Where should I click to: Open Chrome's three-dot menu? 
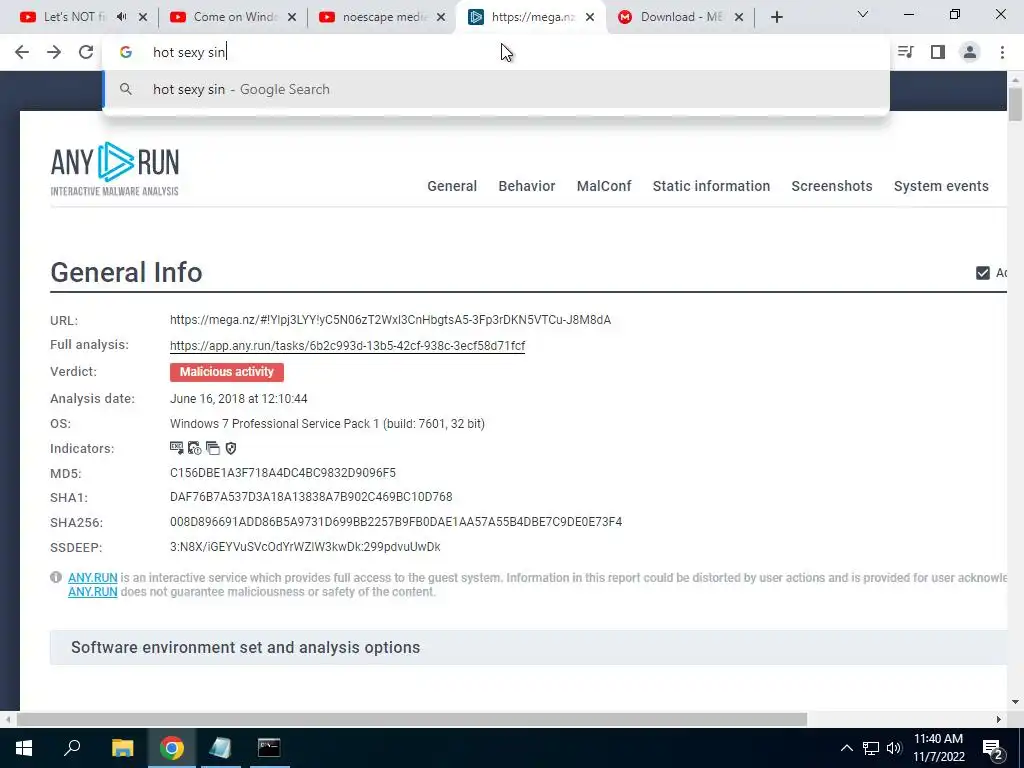1002,52
